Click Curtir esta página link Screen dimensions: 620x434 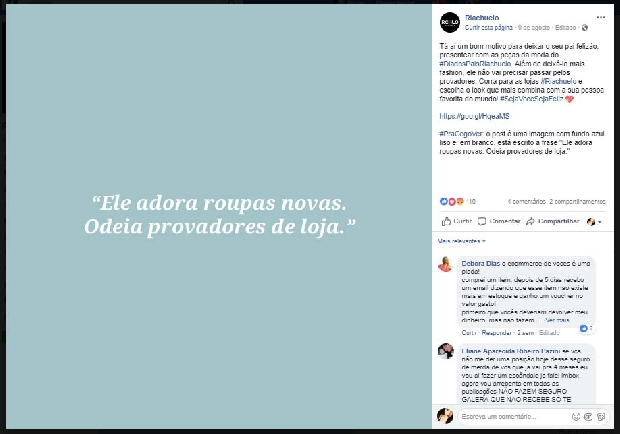click(x=489, y=28)
